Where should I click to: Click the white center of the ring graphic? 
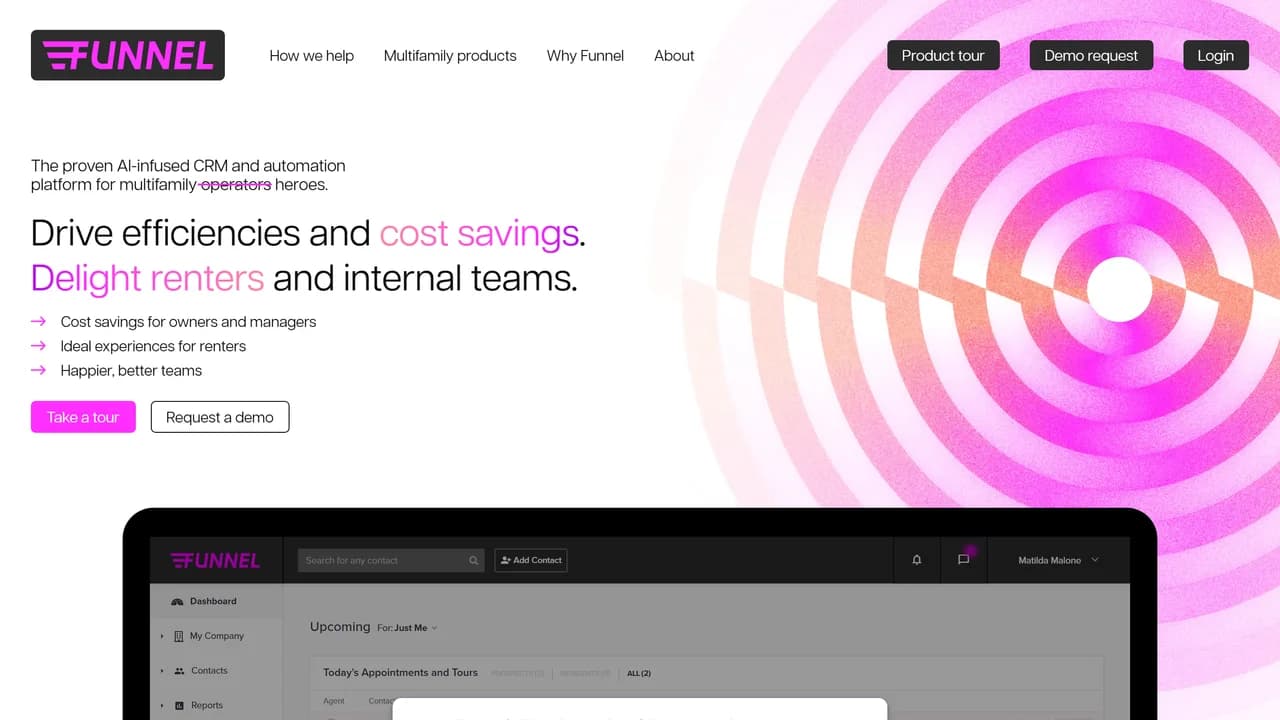(x=1119, y=289)
